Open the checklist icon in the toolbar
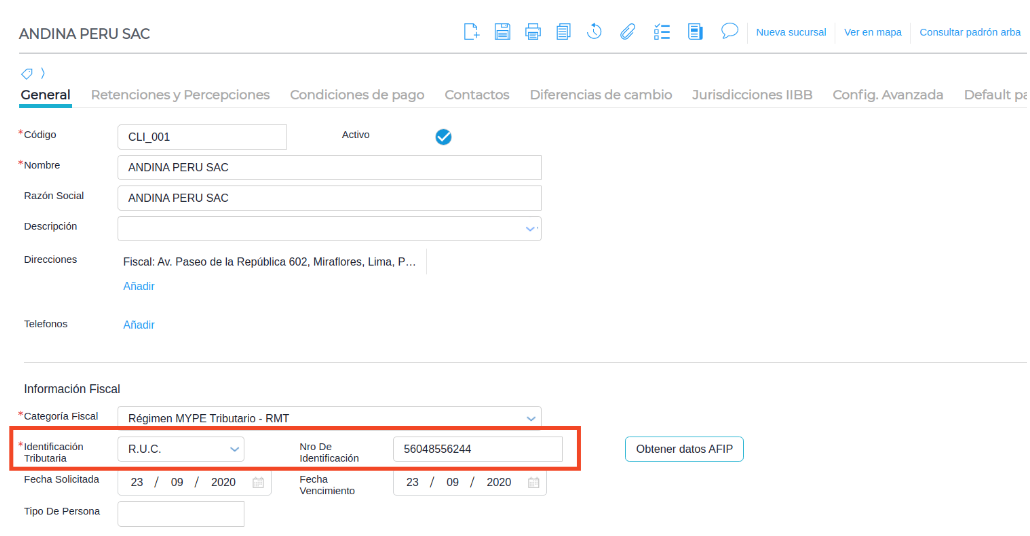Viewport: 1030px width, 536px height. pos(661,32)
